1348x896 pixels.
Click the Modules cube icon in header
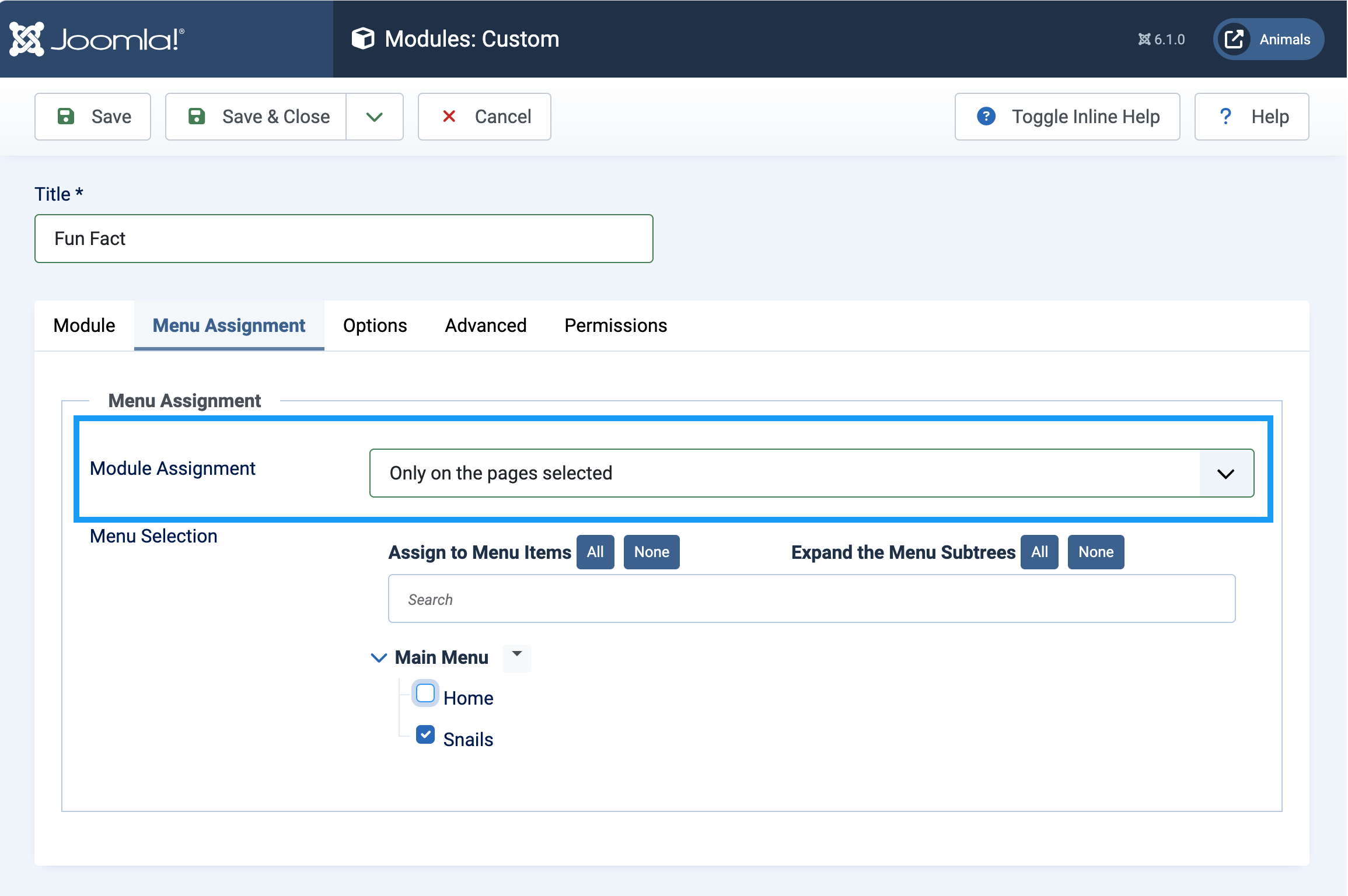363,39
